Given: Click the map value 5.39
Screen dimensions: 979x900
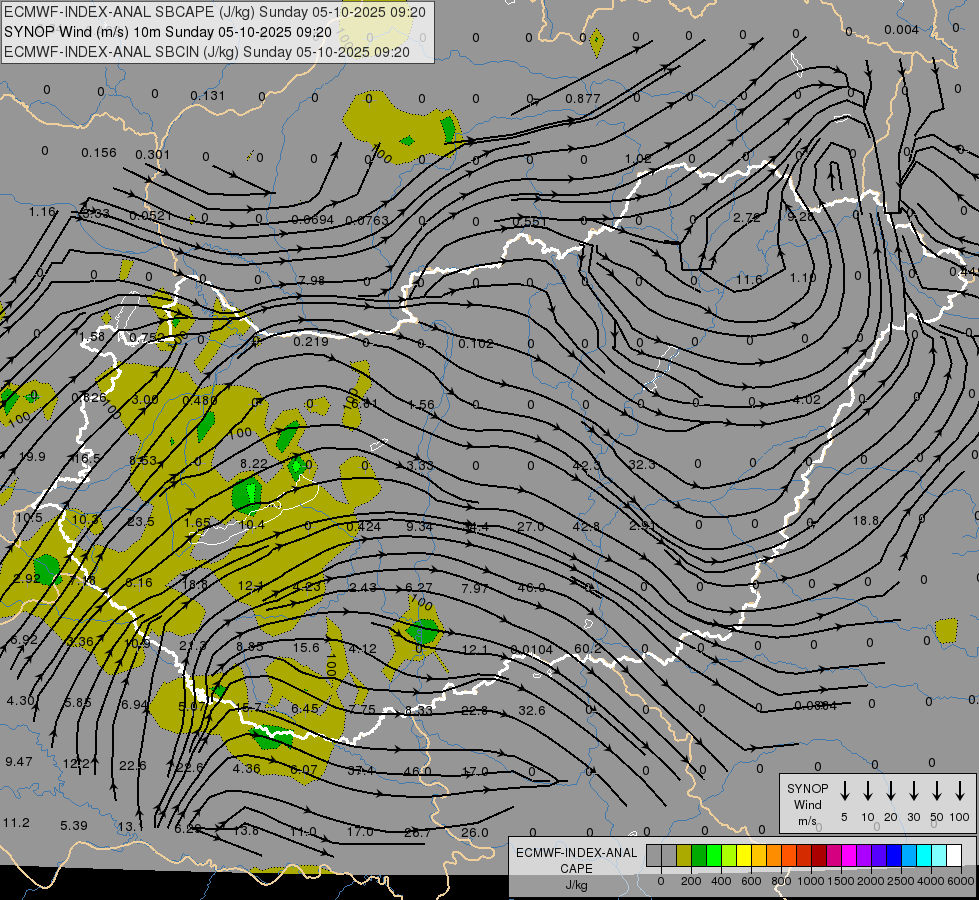Looking at the screenshot, I should [x=74, y=826].
